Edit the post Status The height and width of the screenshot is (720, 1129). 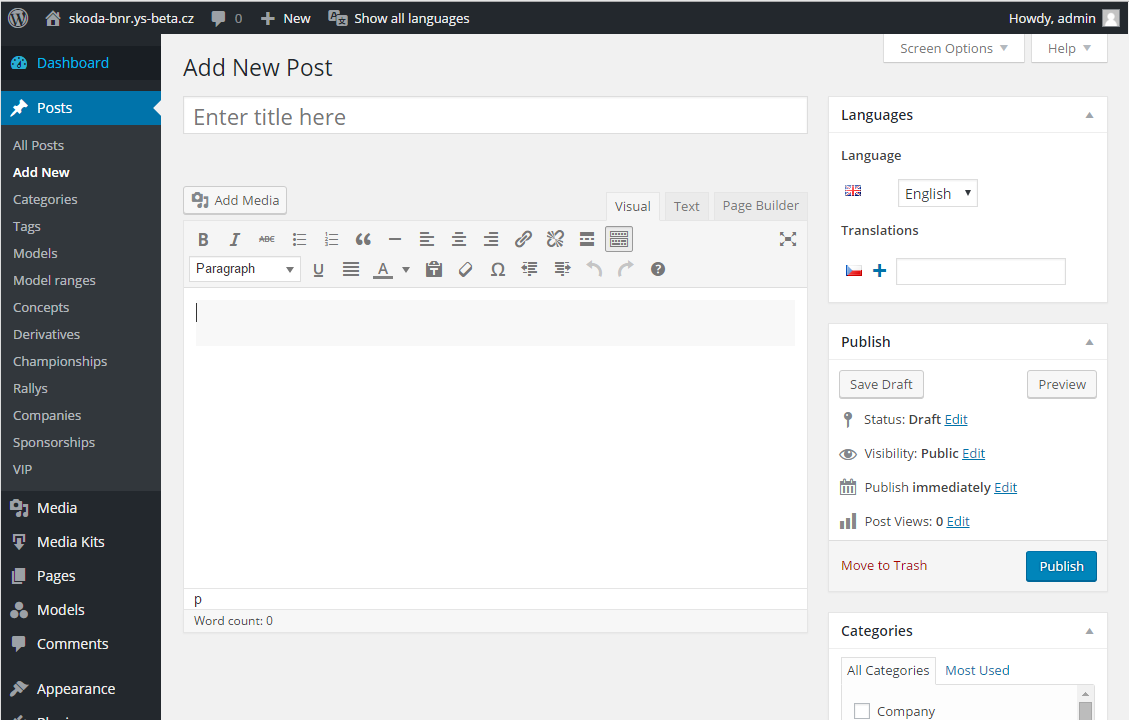point(955,420)
